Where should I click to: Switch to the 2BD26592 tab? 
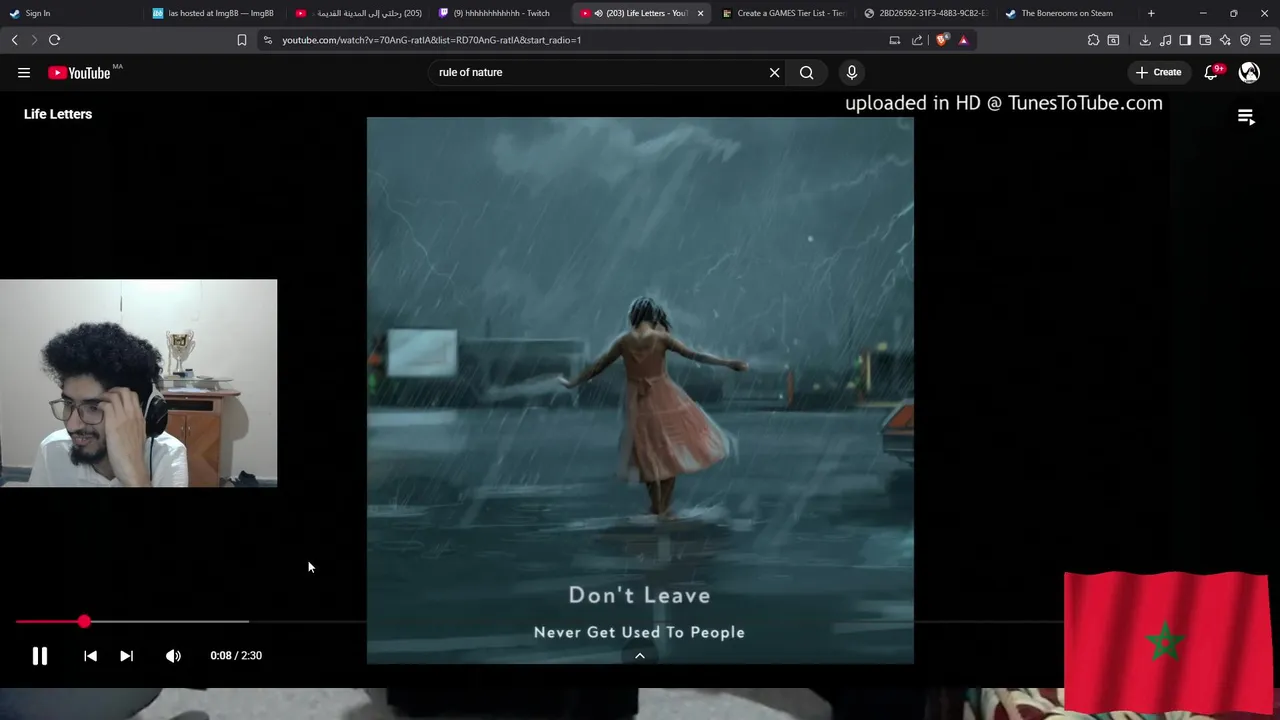[928, 13]
